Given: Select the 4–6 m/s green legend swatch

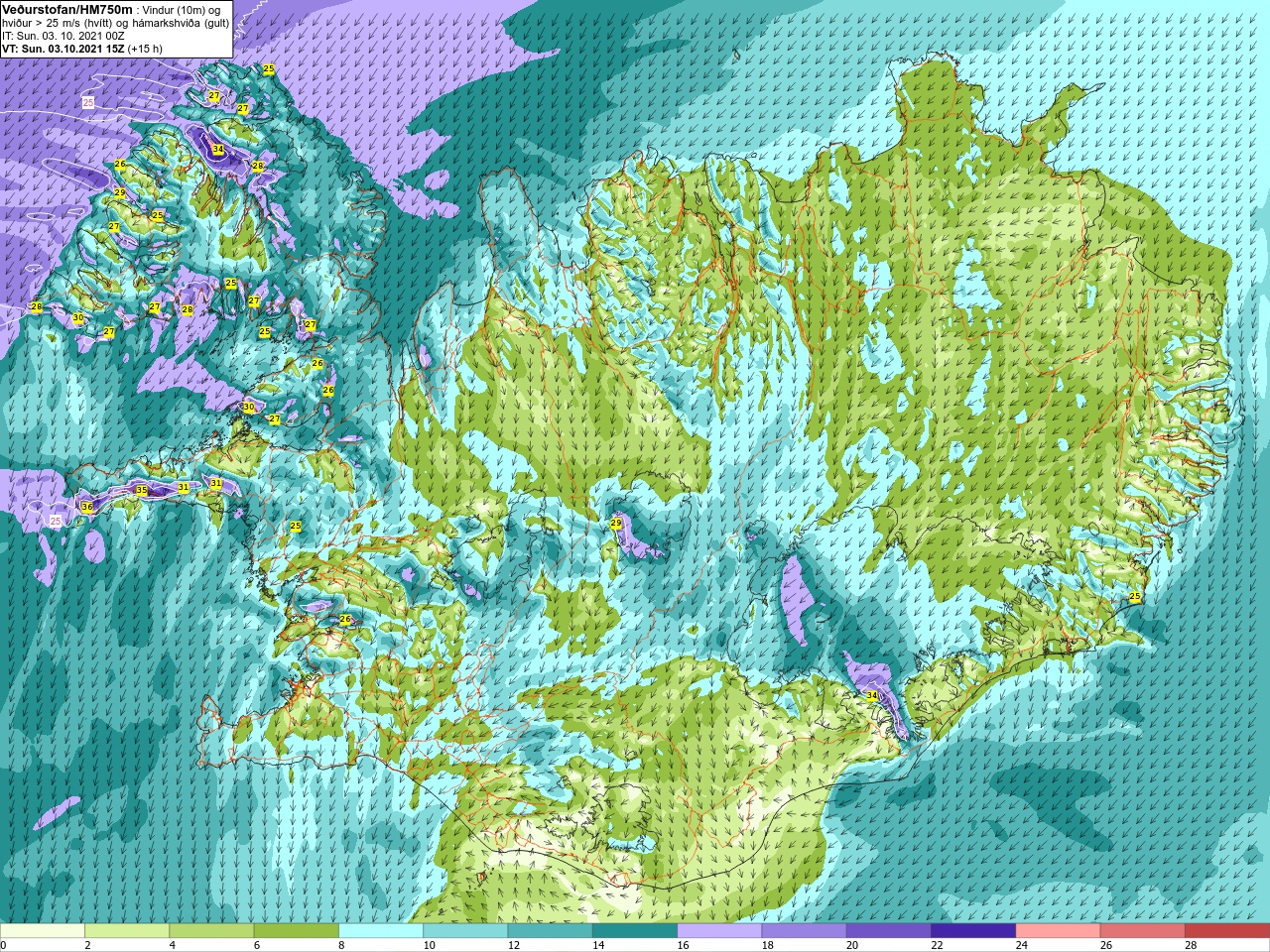Looking at the screenshot, I should [x=211, y=931].
